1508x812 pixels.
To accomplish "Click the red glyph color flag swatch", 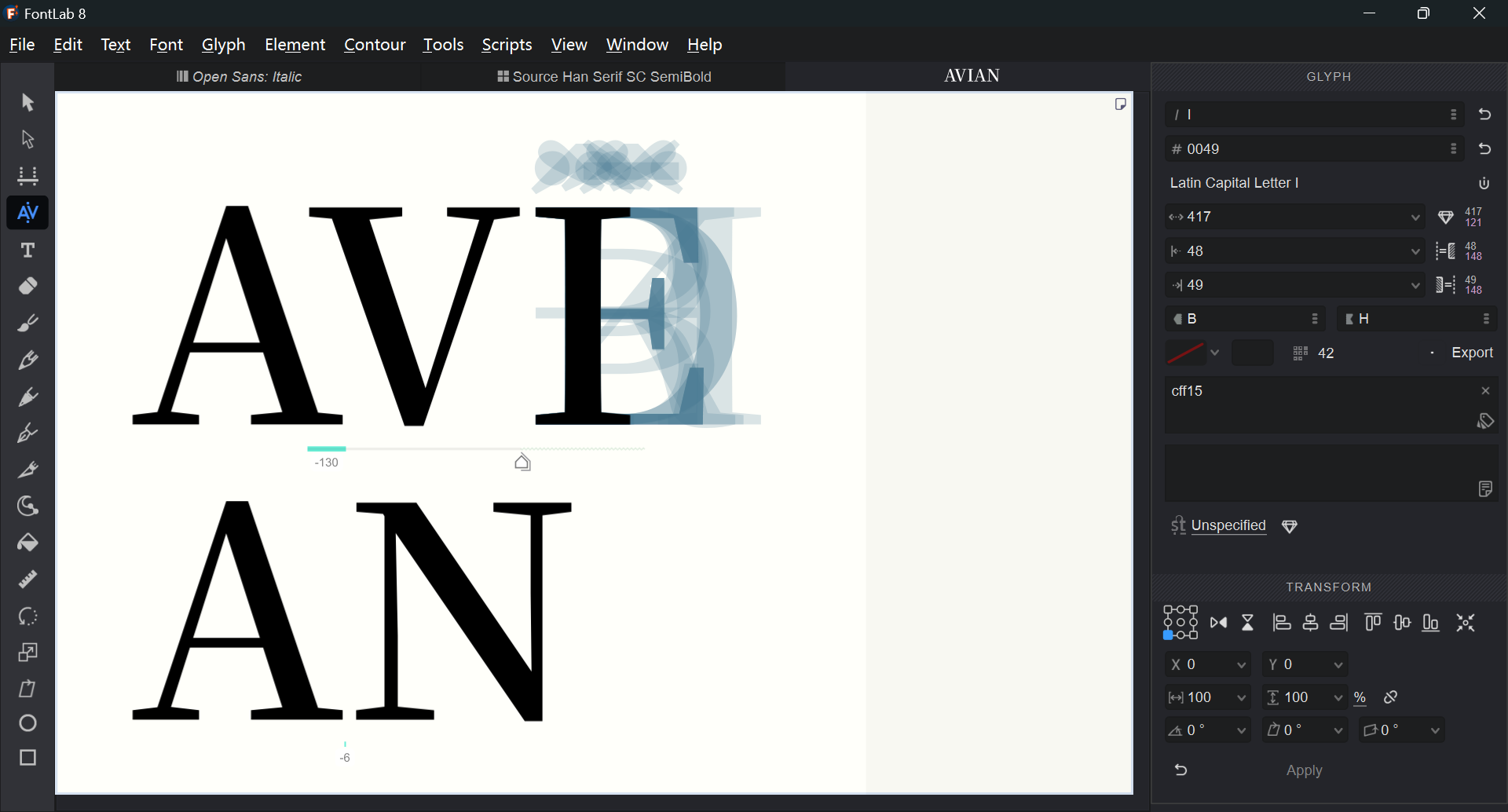I will [x=1184, y=353].
